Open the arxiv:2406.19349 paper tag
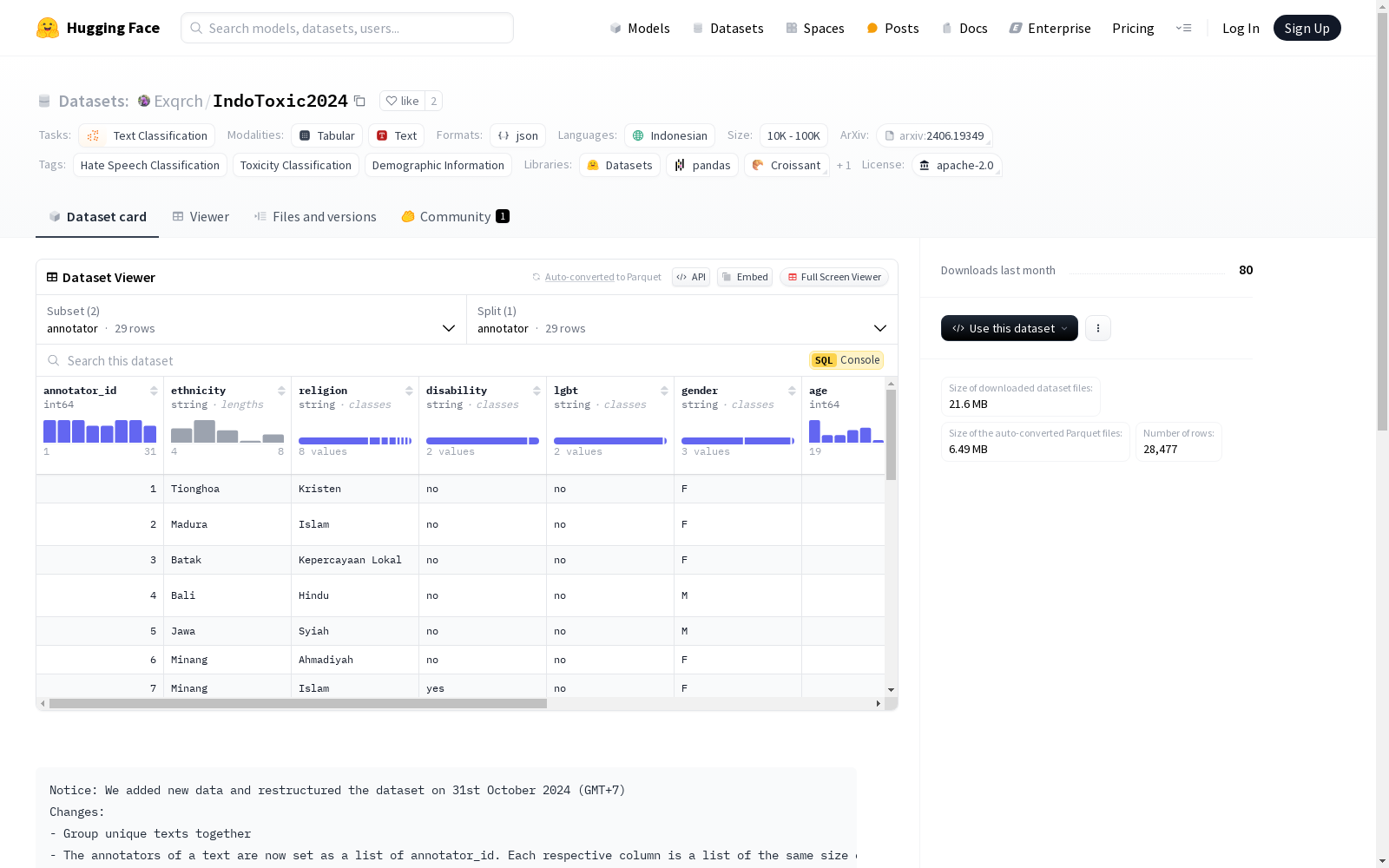 pos(934,135)
